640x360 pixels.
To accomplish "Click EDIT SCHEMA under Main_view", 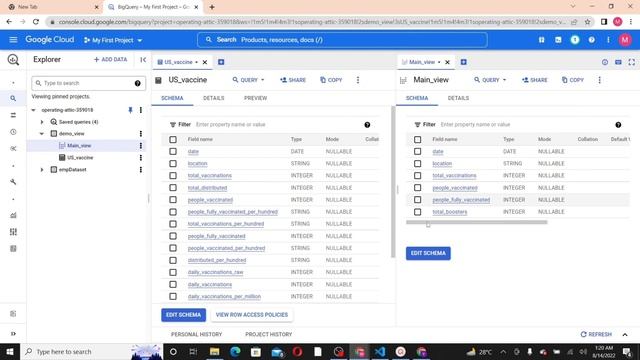I will [x=428, y=253].
